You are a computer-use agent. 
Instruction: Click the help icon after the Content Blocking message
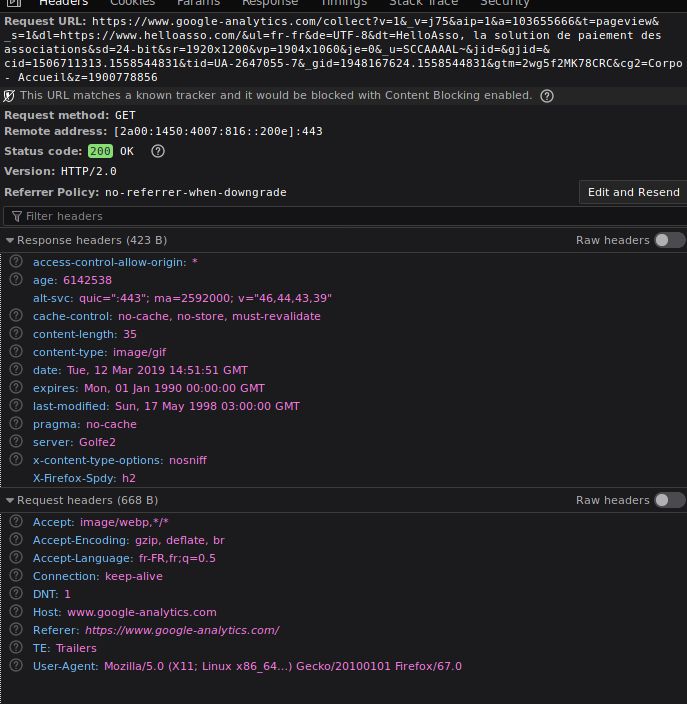(547, 96)
